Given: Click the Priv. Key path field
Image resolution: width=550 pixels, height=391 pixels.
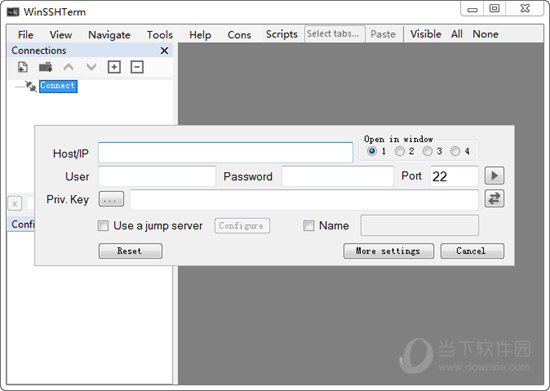Looking at the screenshot, I should (304, 200).
